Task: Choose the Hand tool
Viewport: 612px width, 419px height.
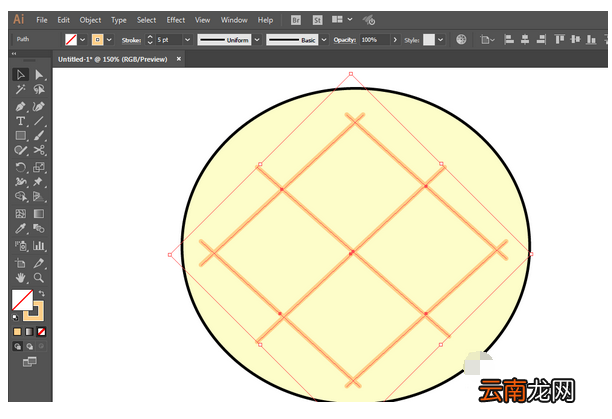Action: pos(21,278)
